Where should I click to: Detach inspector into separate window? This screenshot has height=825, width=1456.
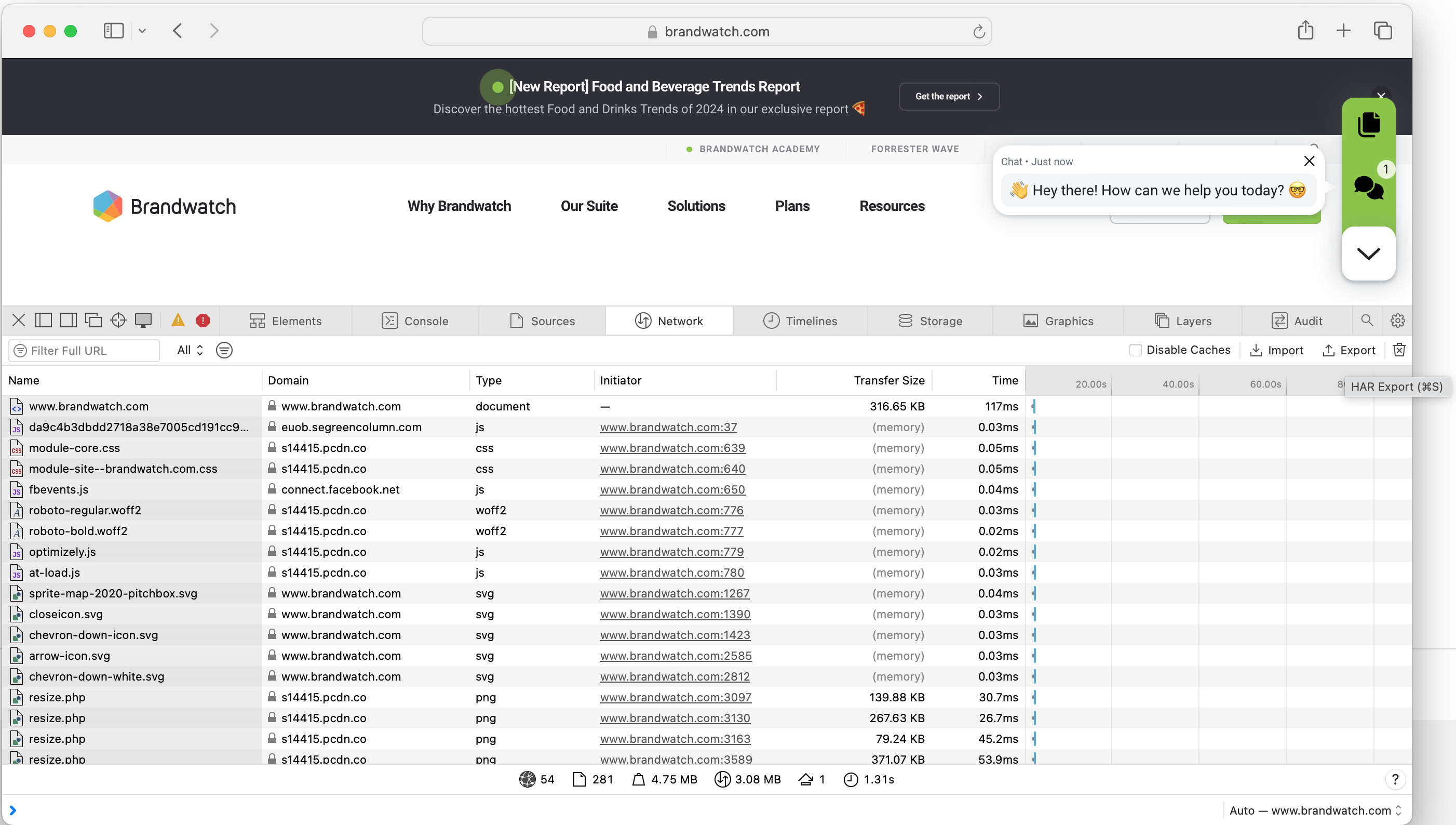click(93, 321)
